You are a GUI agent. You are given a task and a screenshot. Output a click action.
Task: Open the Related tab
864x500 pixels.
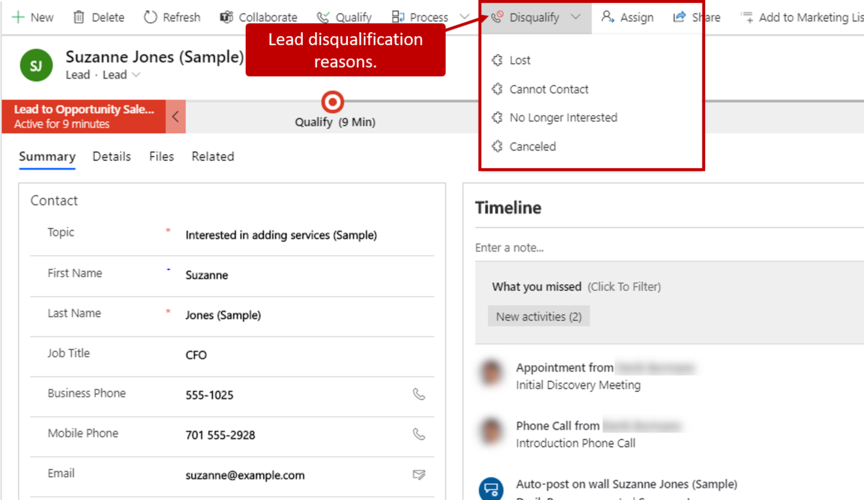coord(213,156)
